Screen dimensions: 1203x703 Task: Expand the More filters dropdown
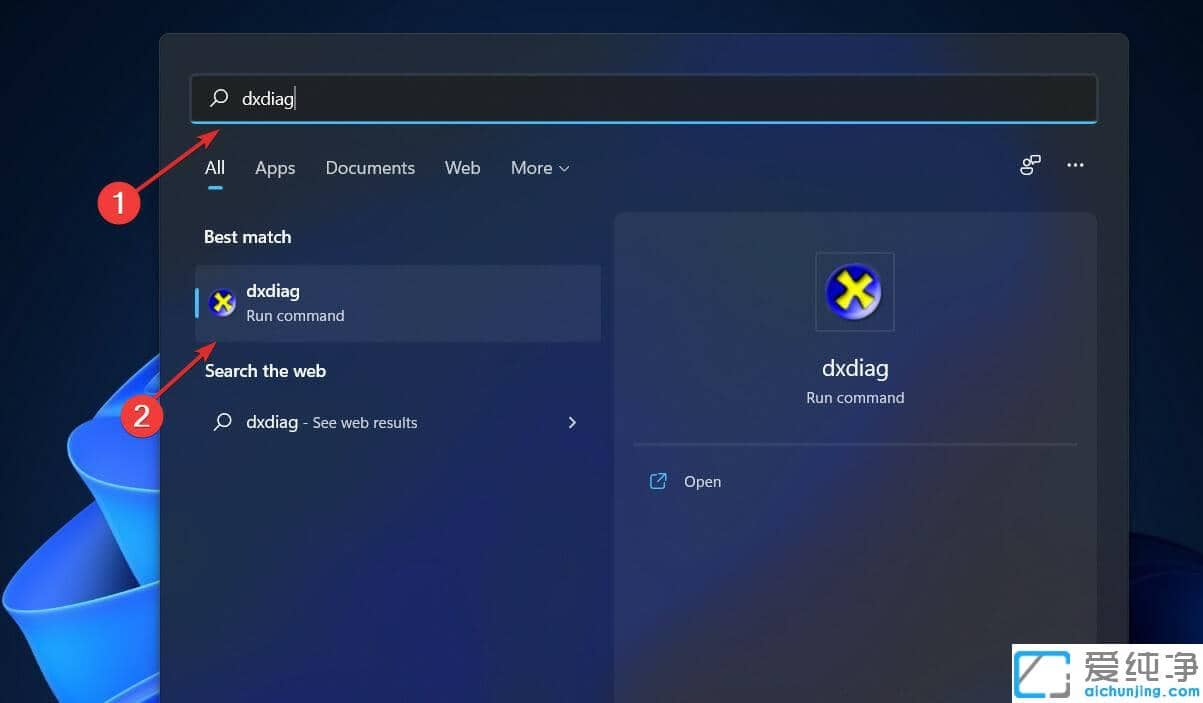coord(540,168)
